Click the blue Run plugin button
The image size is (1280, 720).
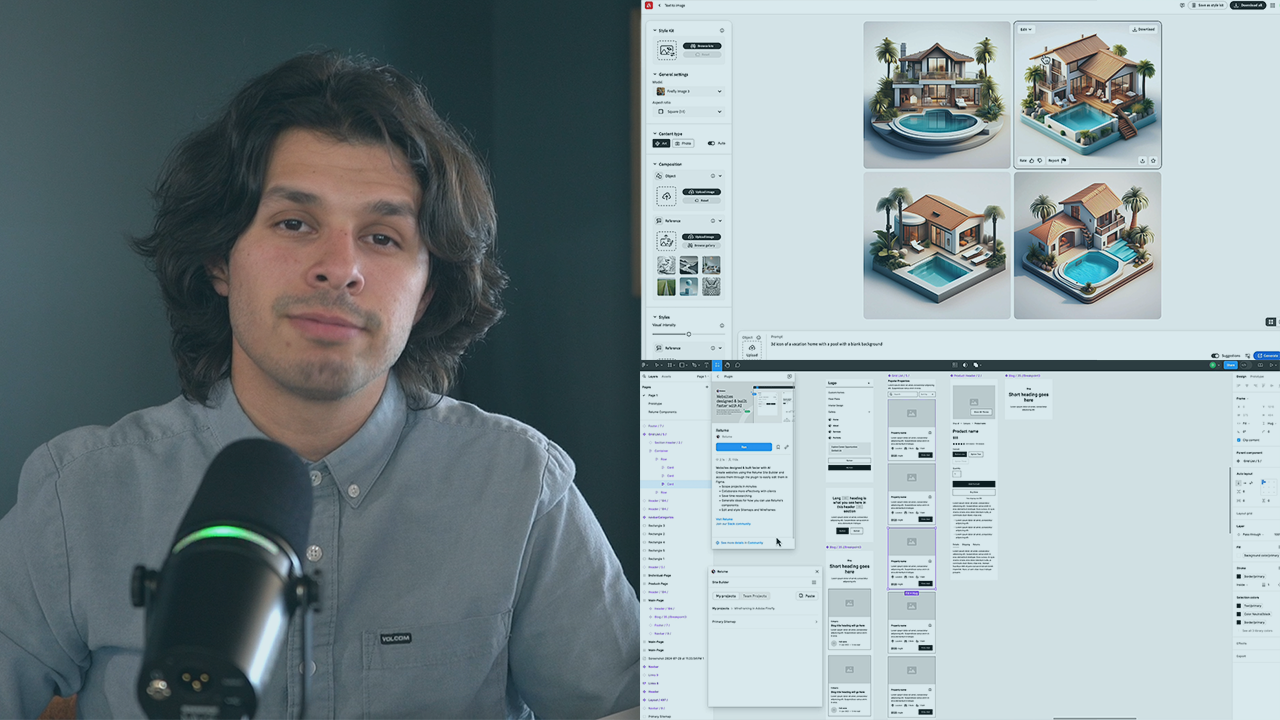tap(743, 447)
